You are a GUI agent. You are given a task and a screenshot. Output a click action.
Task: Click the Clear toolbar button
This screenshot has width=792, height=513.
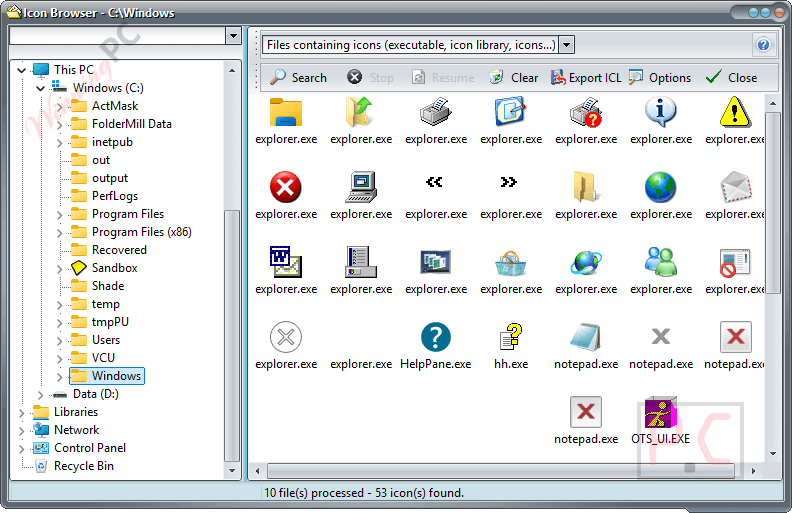tap(514, 78)
